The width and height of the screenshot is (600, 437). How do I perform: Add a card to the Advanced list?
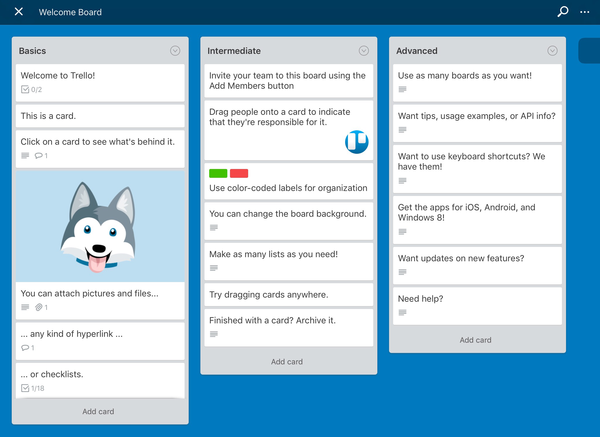[x=476, y=340]
